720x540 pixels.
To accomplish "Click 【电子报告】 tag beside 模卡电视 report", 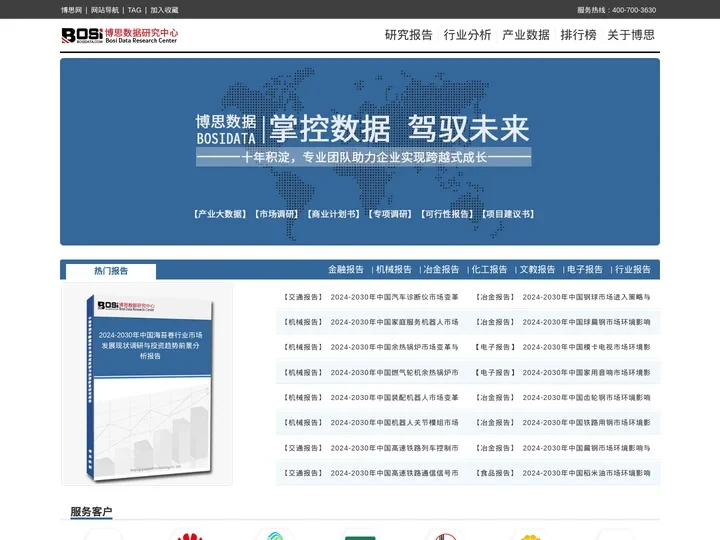I will click(495, 347).
